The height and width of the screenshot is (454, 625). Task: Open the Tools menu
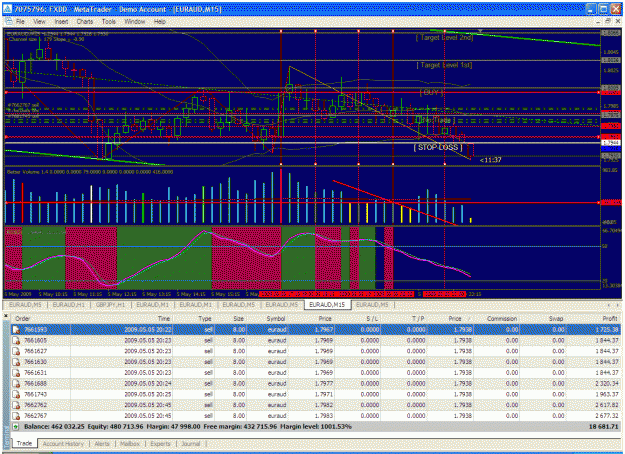(108, 22)
